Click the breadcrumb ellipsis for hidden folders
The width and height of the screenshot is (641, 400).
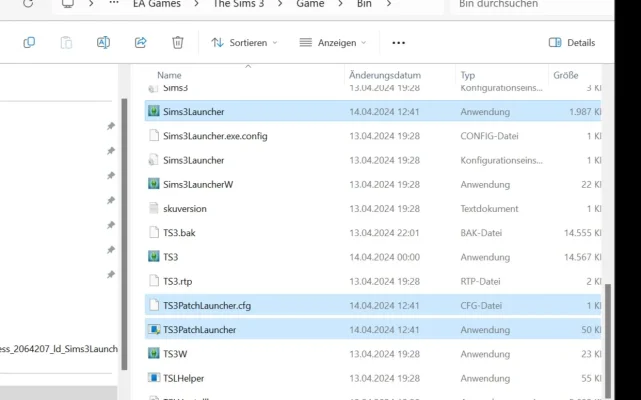click(114, 3)
